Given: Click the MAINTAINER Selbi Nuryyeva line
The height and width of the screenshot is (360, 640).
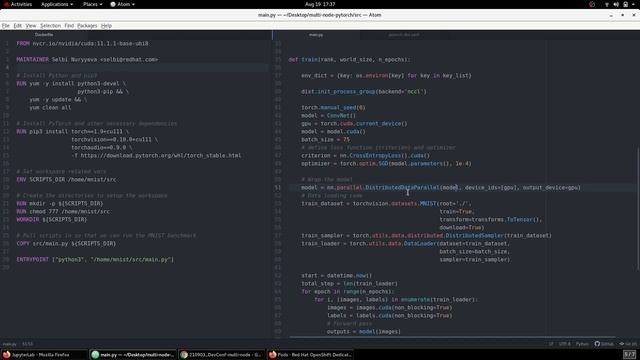Looking at the screenshot, I should pos(87,59).
